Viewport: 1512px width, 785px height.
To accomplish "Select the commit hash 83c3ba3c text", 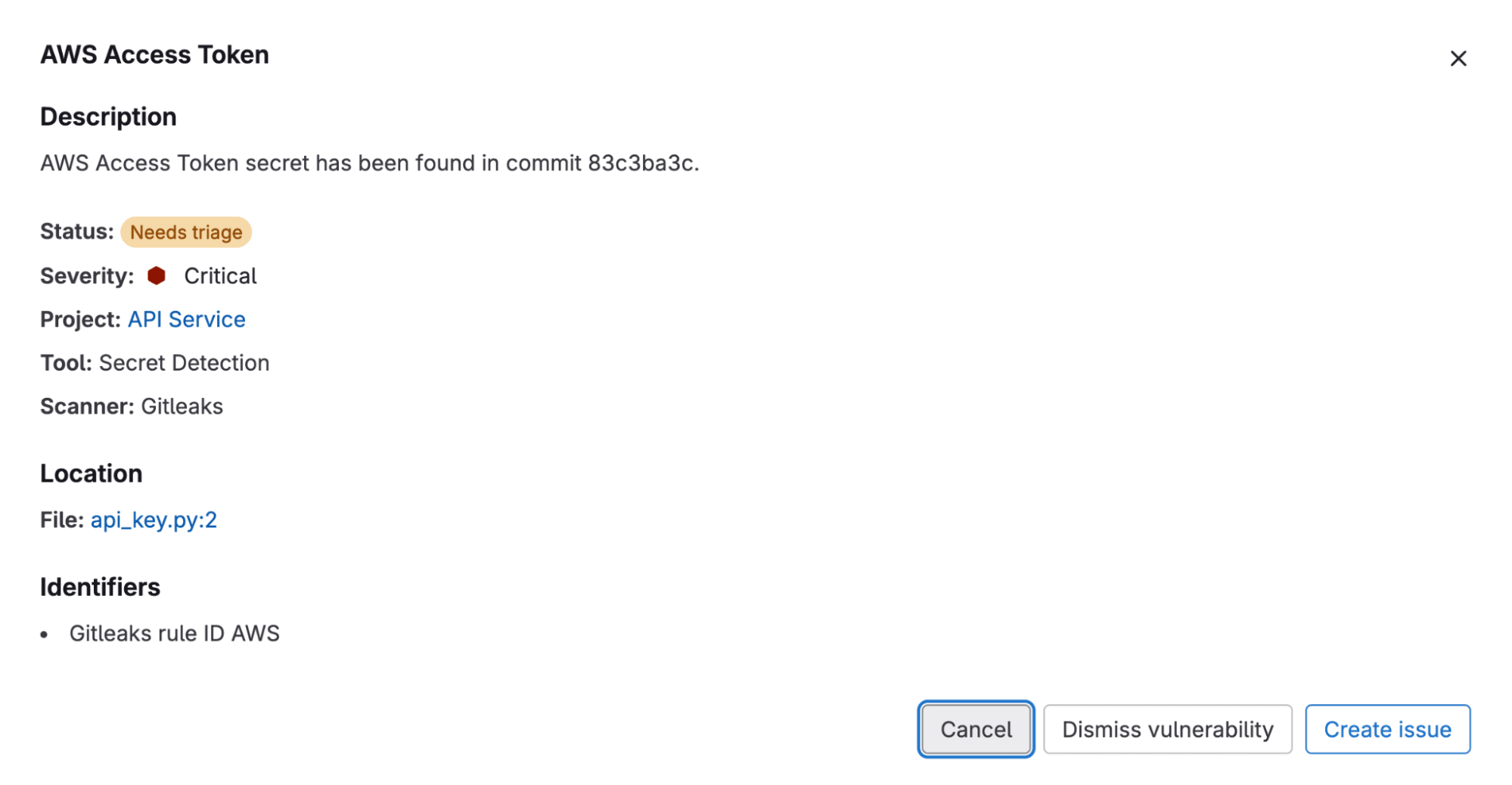I will [644, 163].
